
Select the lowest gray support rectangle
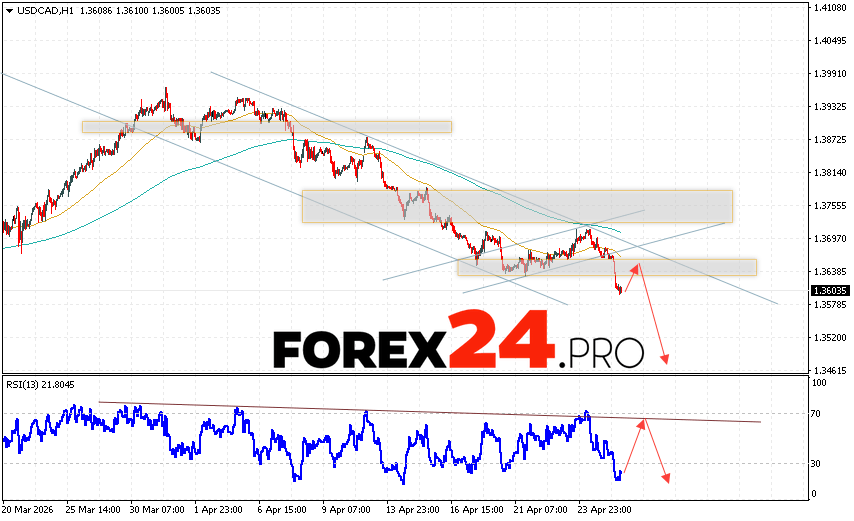click(x=606, y=267)
